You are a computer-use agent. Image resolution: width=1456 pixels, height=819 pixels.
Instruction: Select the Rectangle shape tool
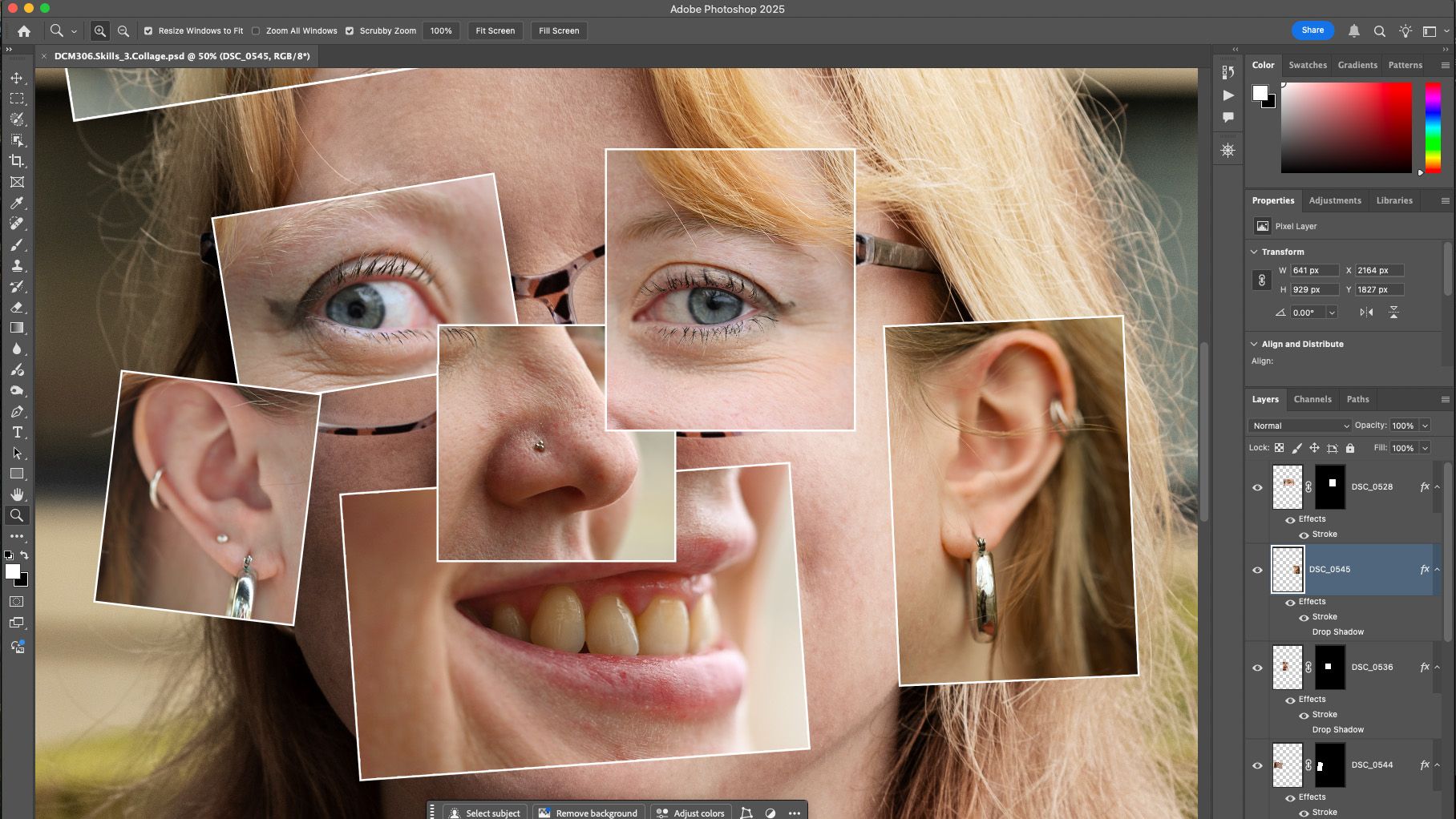[17, 474]
